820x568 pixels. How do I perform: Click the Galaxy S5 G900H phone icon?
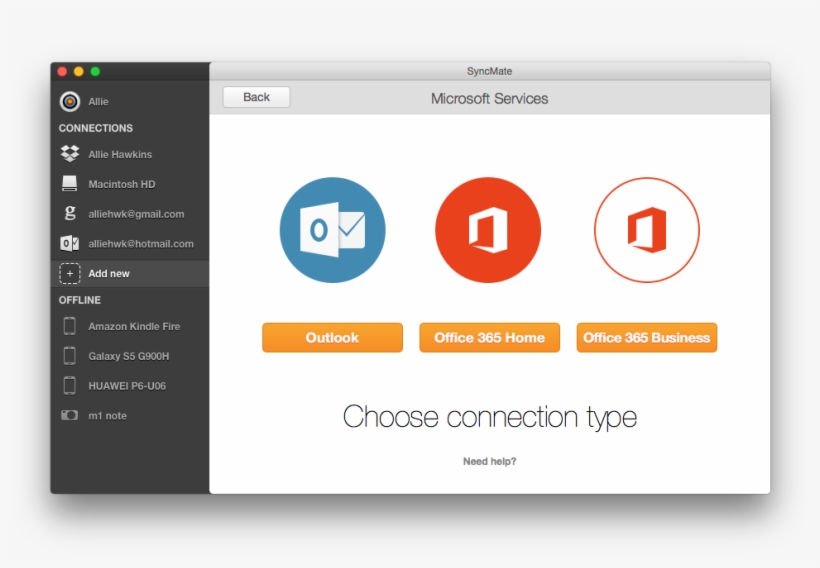pos(70,356)
